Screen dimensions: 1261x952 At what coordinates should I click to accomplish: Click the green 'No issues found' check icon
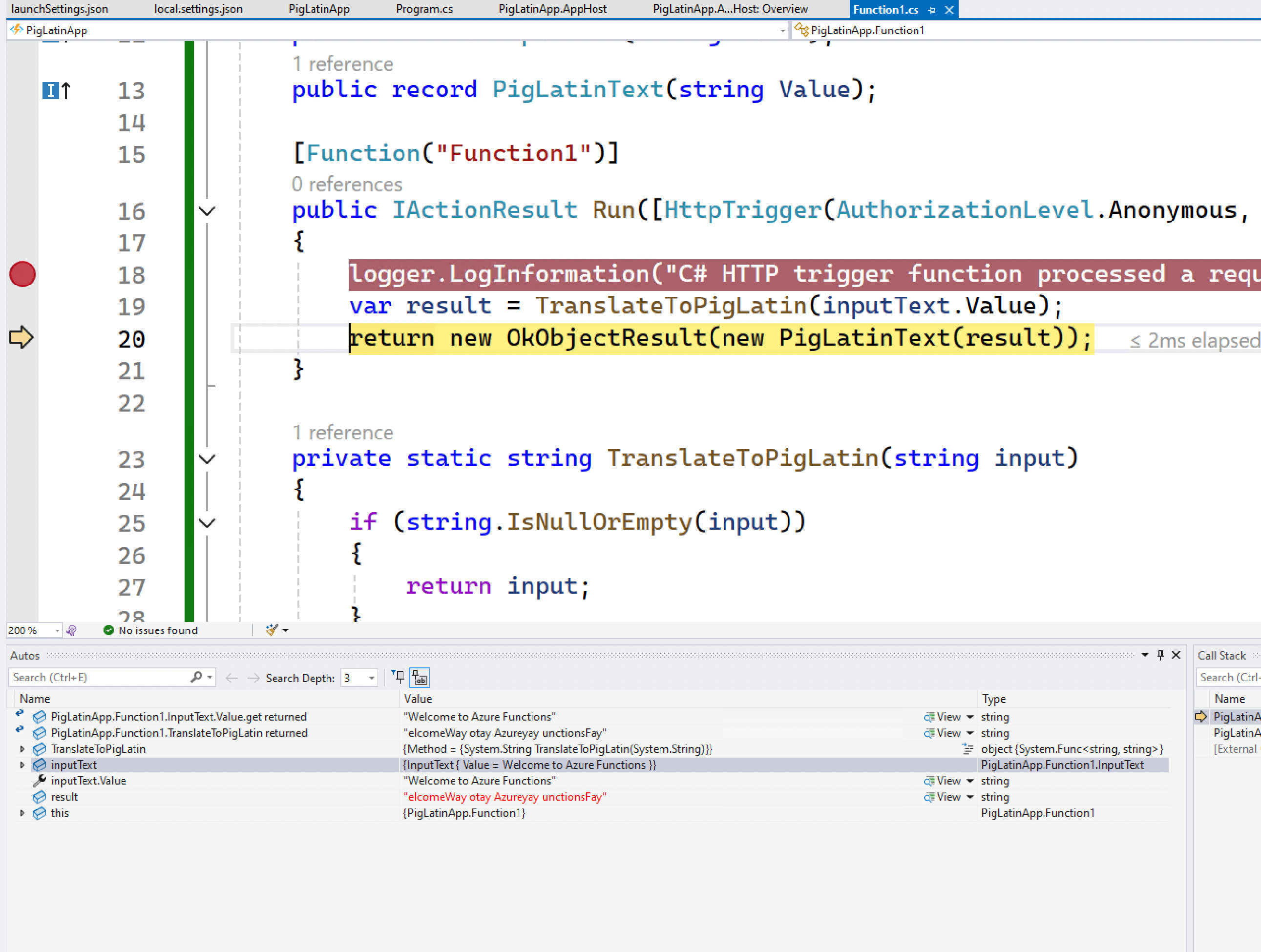pyautogui.click(x=108, y=630)
